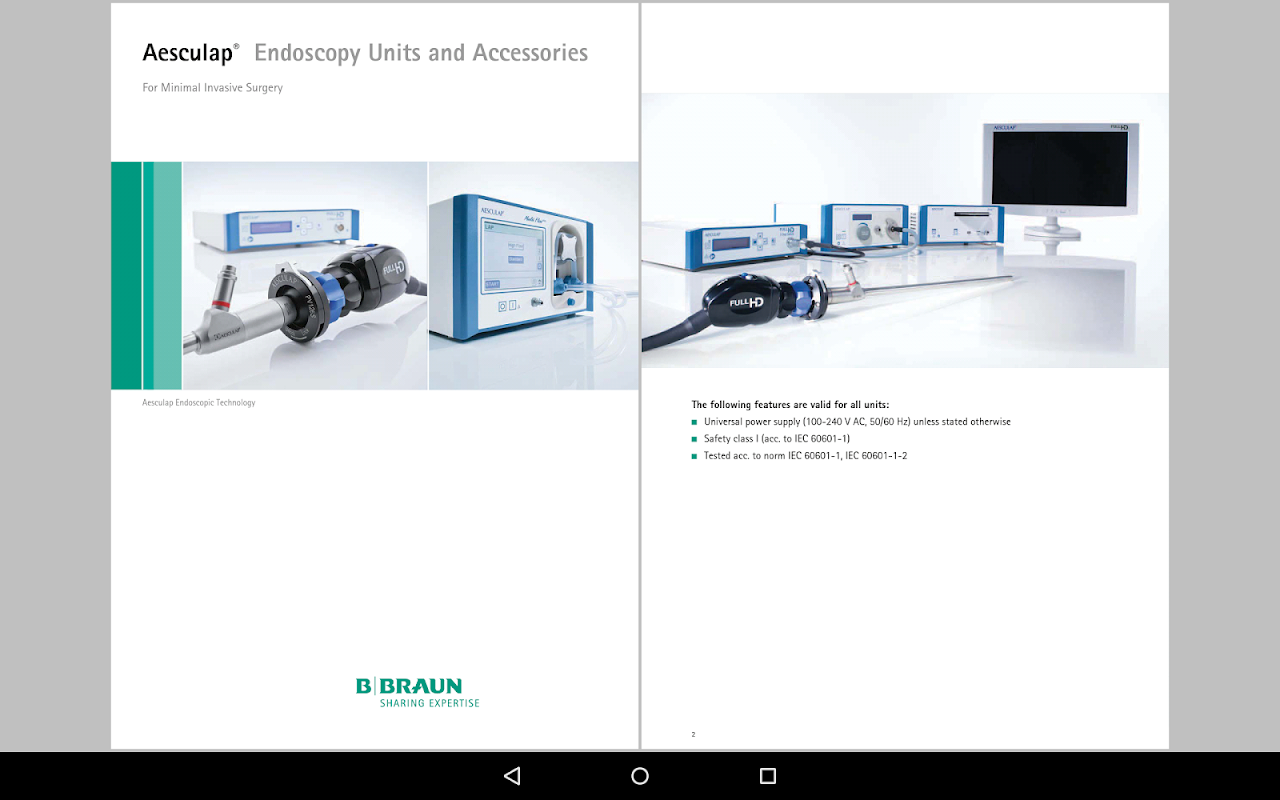The height and width of the screenshot is (800, 1280).
Task: Click 'For Minimal Invasive Surgery' subtitle
Action: [213, 88]
